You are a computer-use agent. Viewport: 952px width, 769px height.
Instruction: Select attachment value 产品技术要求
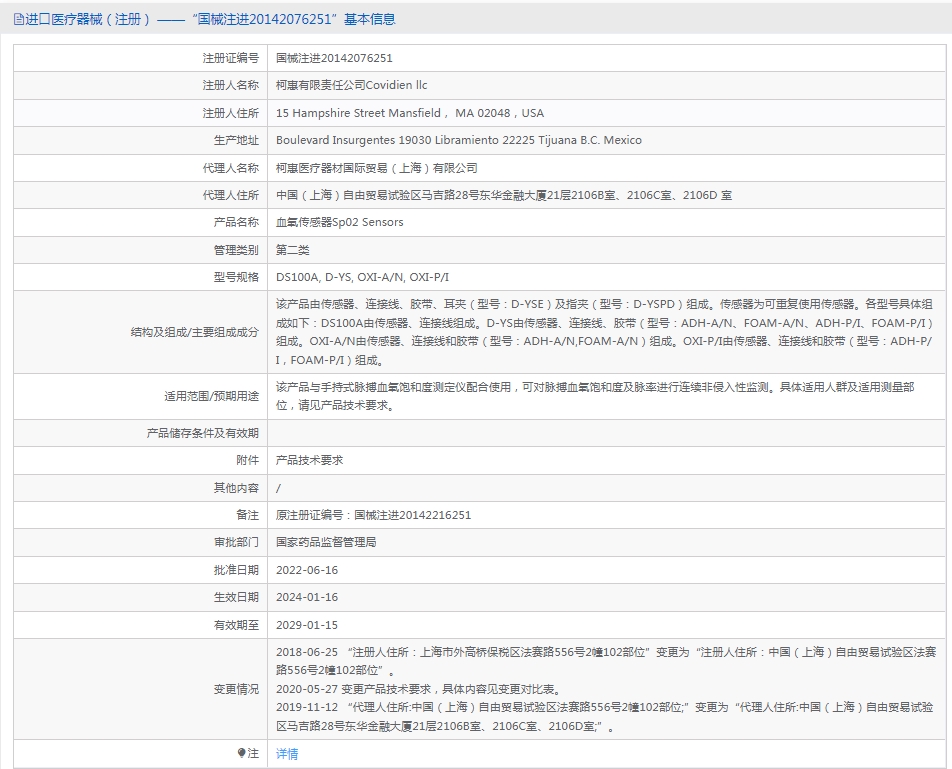tap(309, 461)
